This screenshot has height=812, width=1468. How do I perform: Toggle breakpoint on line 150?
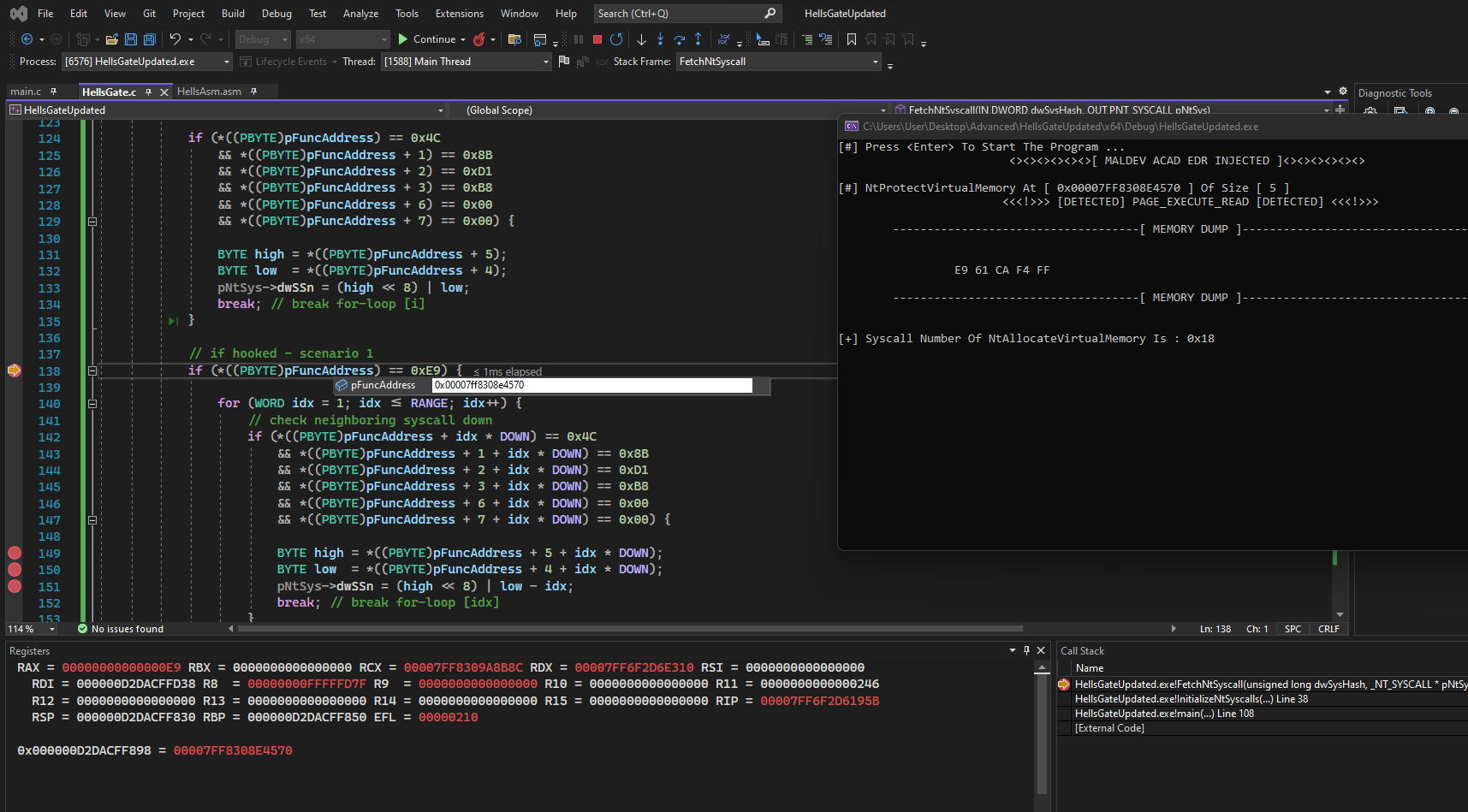point(15,570)
